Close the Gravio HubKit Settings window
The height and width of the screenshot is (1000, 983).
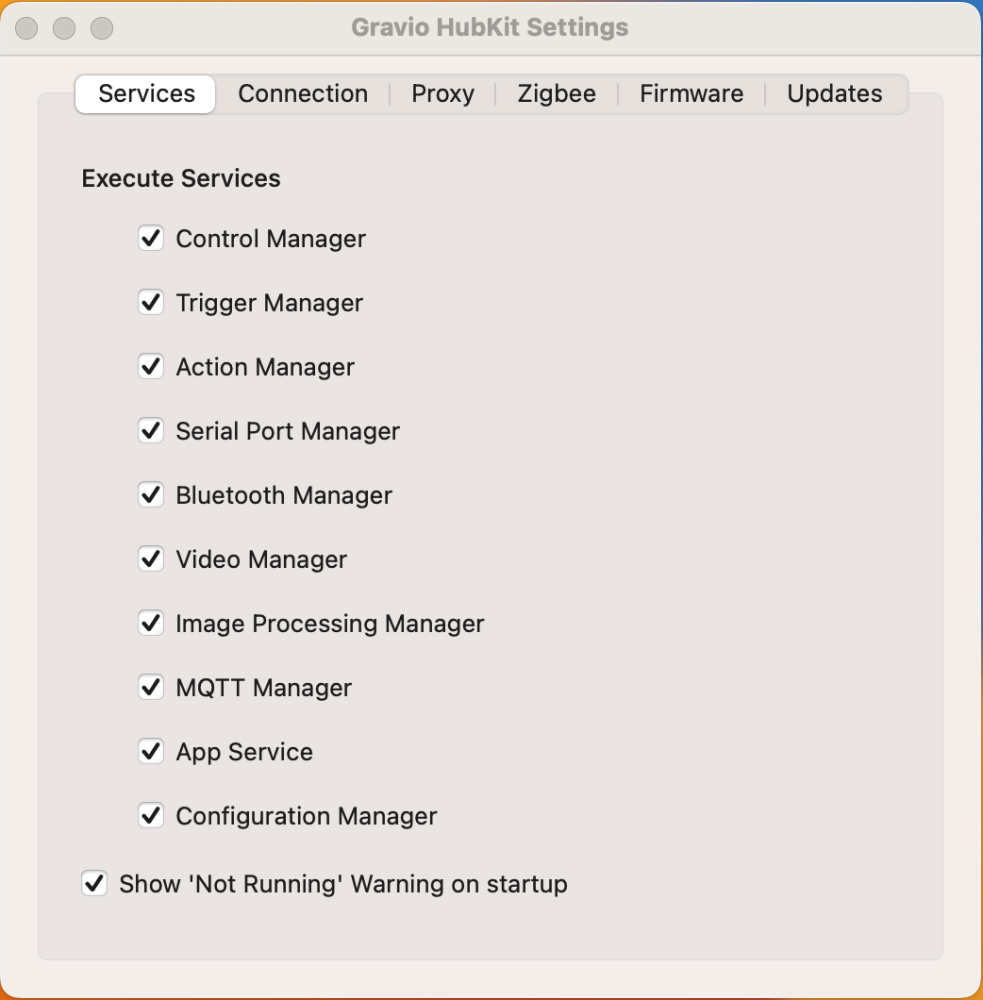click(x=27, y=28)
